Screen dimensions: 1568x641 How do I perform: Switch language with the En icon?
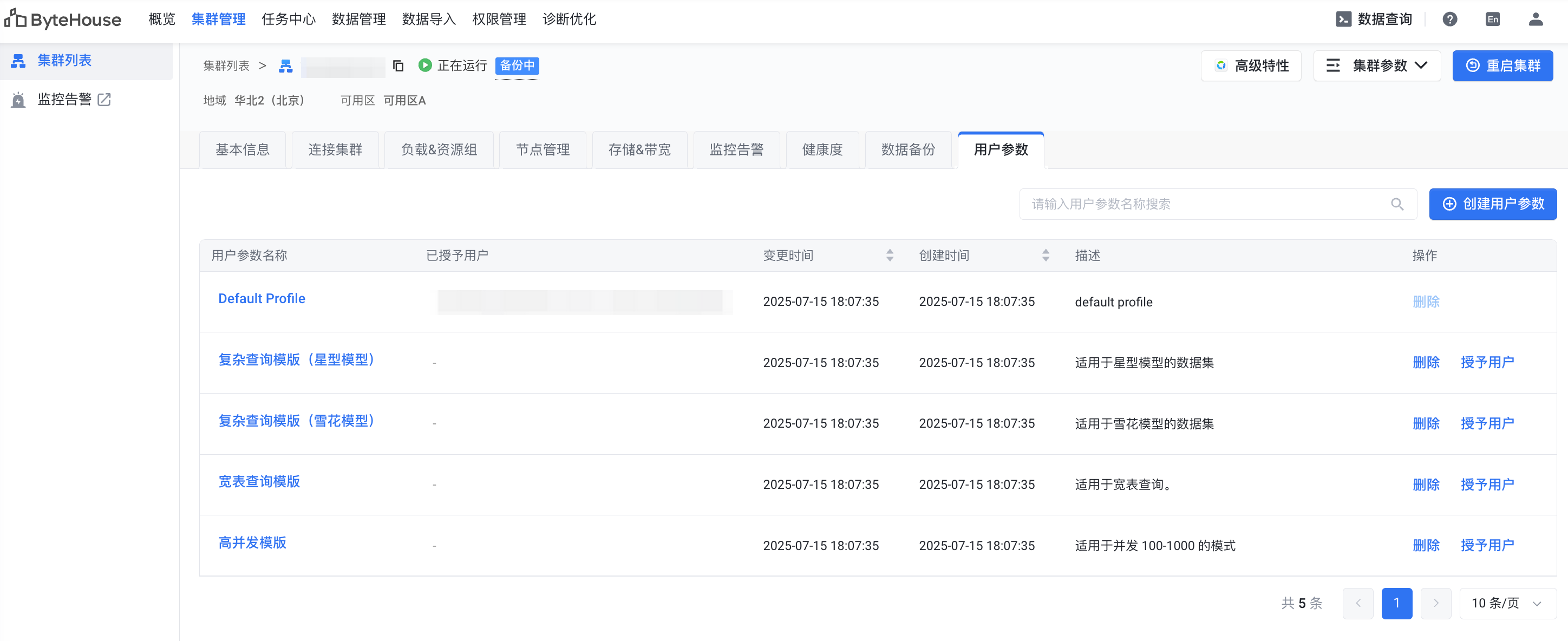tap(1492, 19)
